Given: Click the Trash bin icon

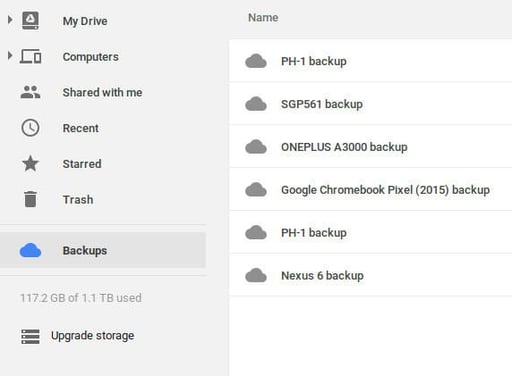Looking at the screenshot, I should [x=30, y=199].
